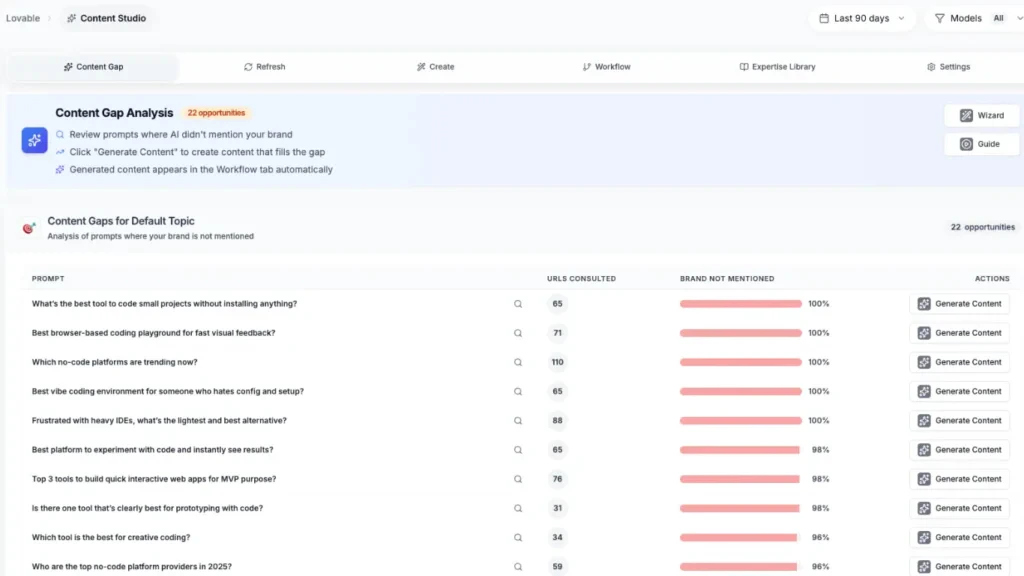Generate Content for 'no-code platforms trending' prompt

coord(959,362)
